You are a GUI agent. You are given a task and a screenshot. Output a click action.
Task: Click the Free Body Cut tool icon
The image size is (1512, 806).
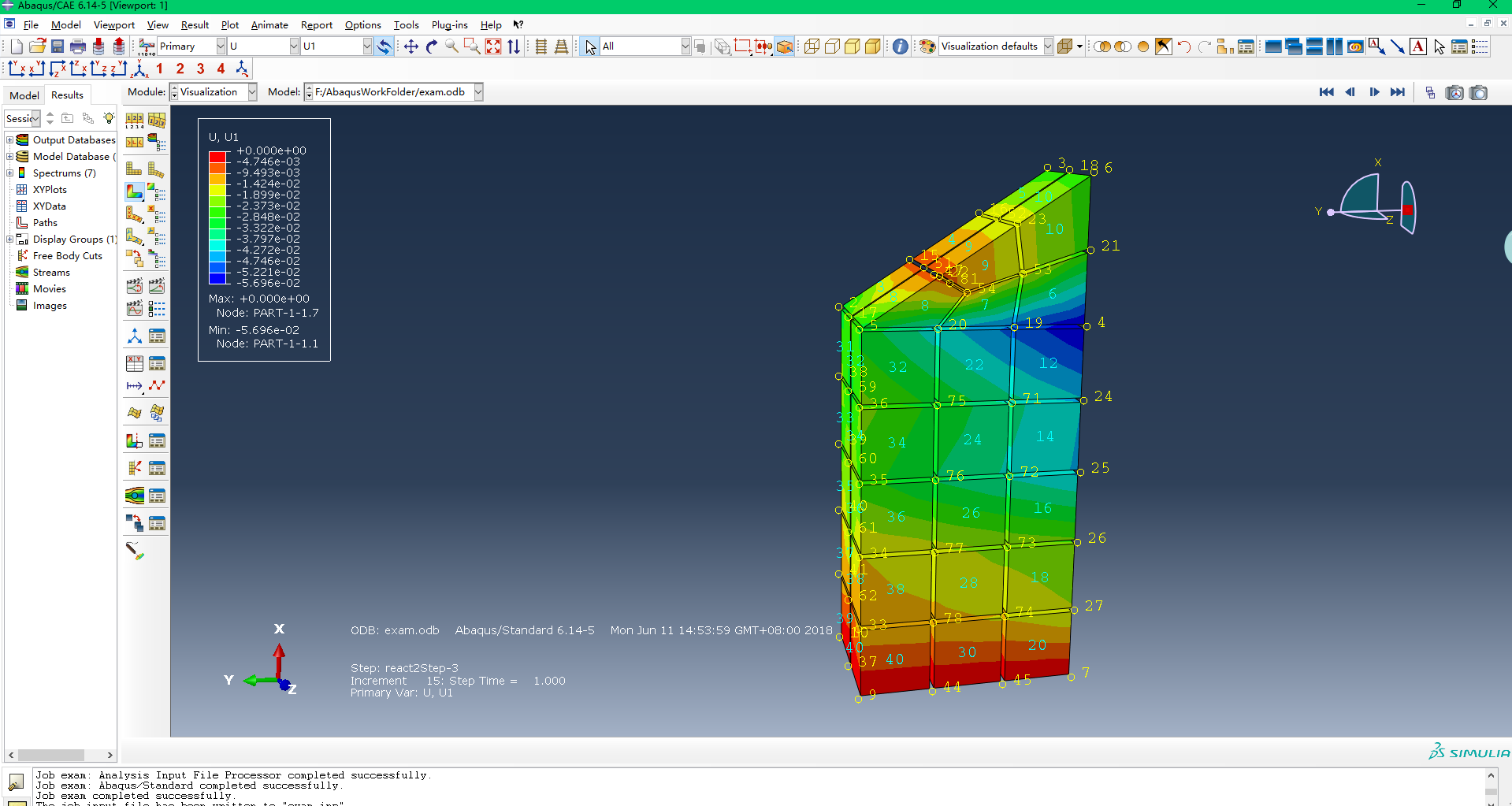pyautogui.click(x=135, y=468)
